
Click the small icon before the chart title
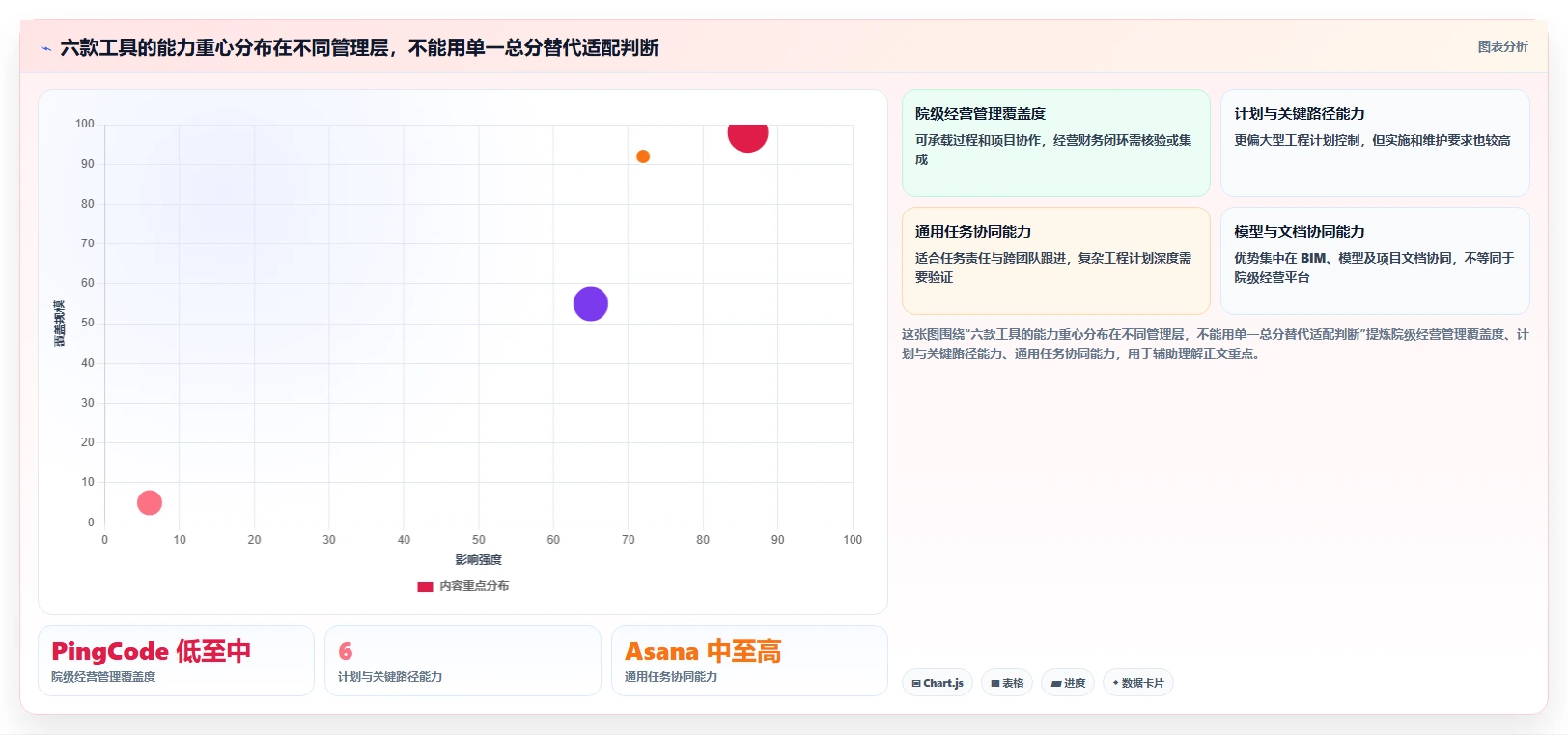[45, 48]
